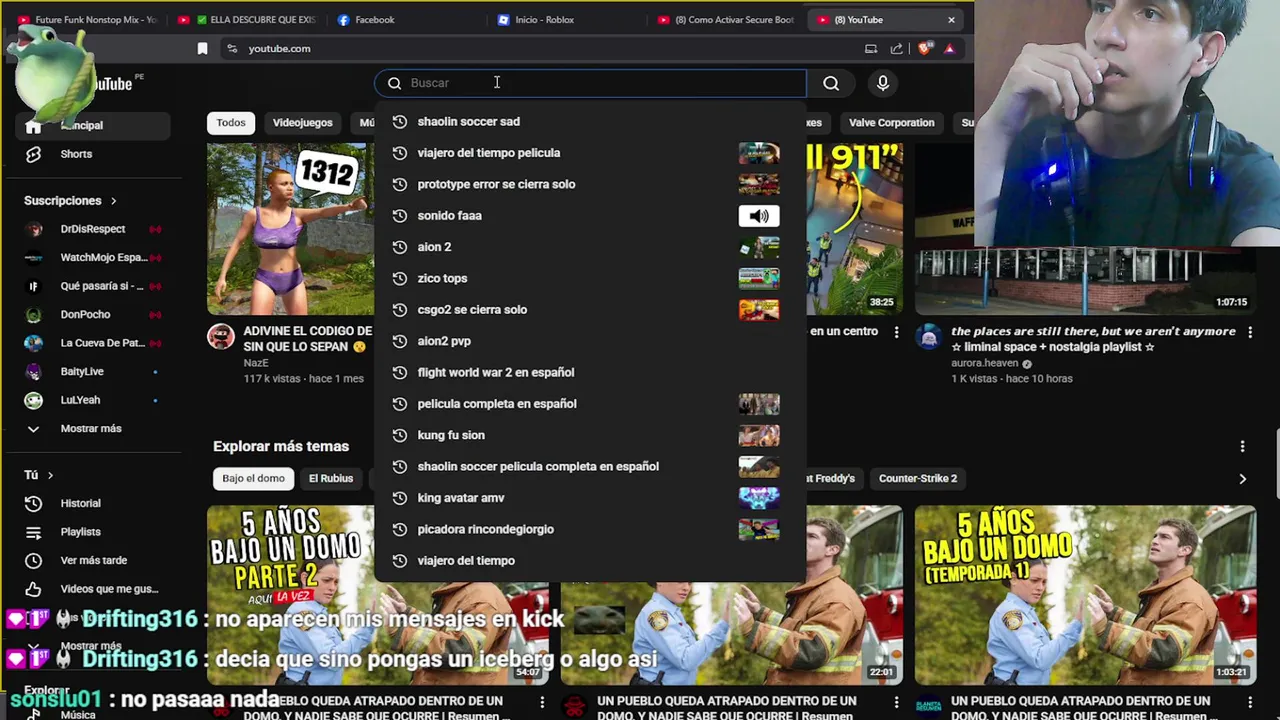Expand Mostrar más under subscriptions
This screenshot has height=720, width=1280.
pyautogui.click(x=90, y=428)
